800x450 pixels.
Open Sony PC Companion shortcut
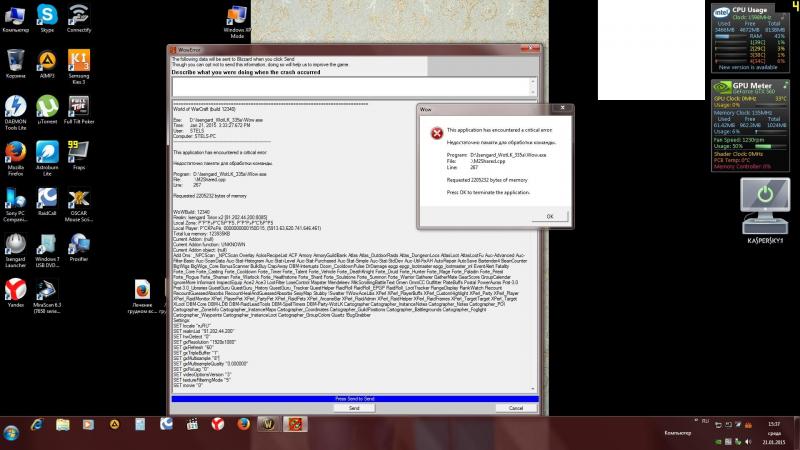(x=15, y=205)
